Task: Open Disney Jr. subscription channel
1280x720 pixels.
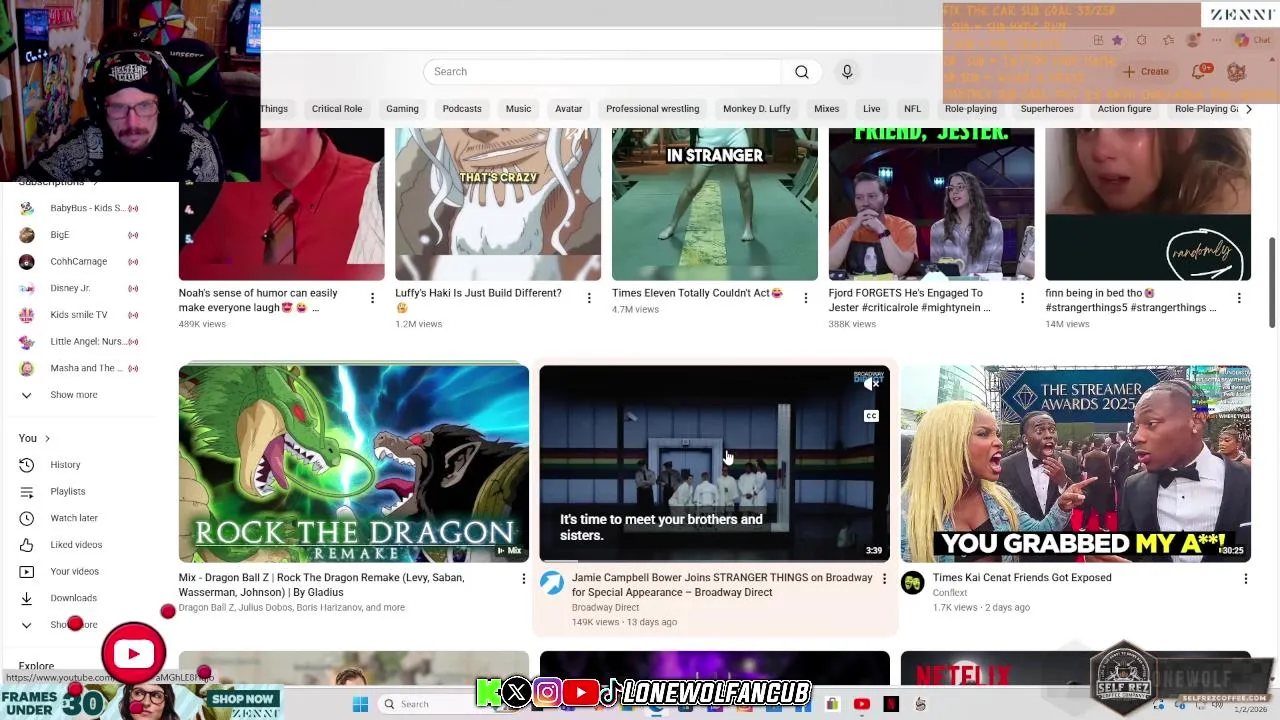Action: tap(78, 288)
